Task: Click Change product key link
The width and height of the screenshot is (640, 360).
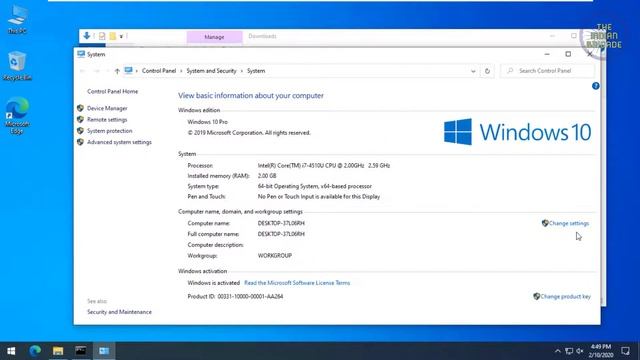Action: point(565,296)
